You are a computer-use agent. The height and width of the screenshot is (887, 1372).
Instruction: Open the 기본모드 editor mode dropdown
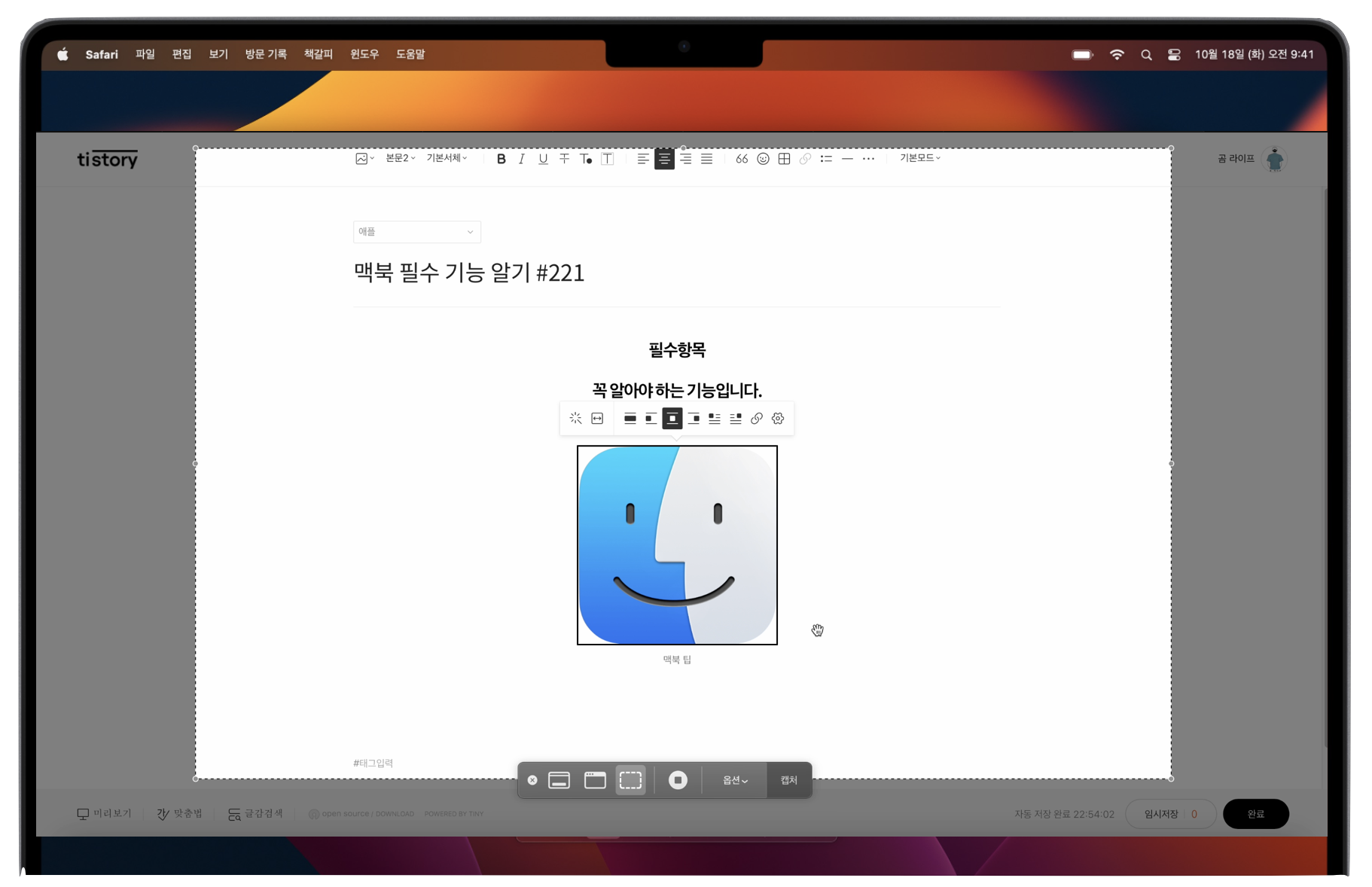pyautogui.click(x=919, y=158)
